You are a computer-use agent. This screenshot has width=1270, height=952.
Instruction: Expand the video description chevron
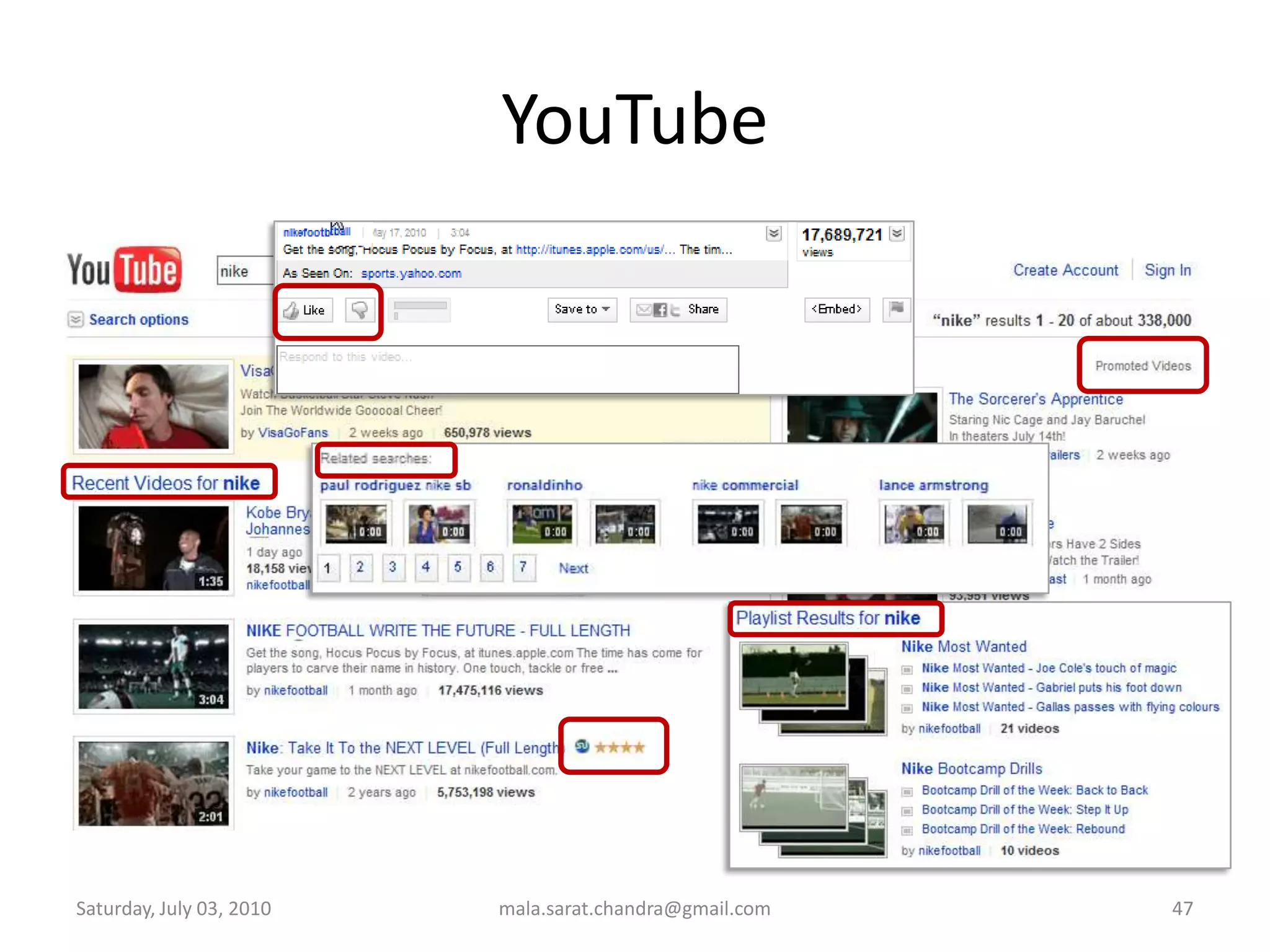(774, 234)
